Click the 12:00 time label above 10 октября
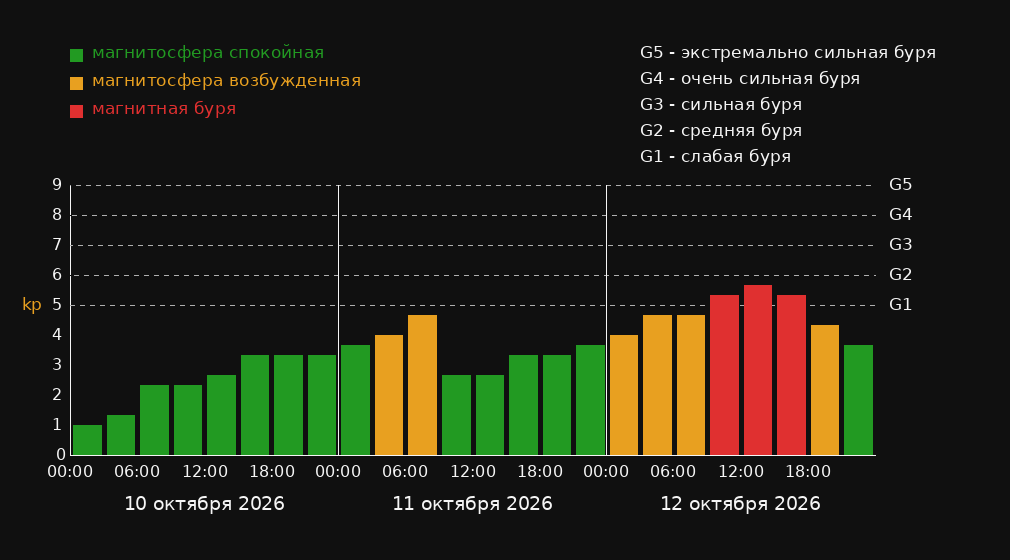 click(x=205, y=472)
